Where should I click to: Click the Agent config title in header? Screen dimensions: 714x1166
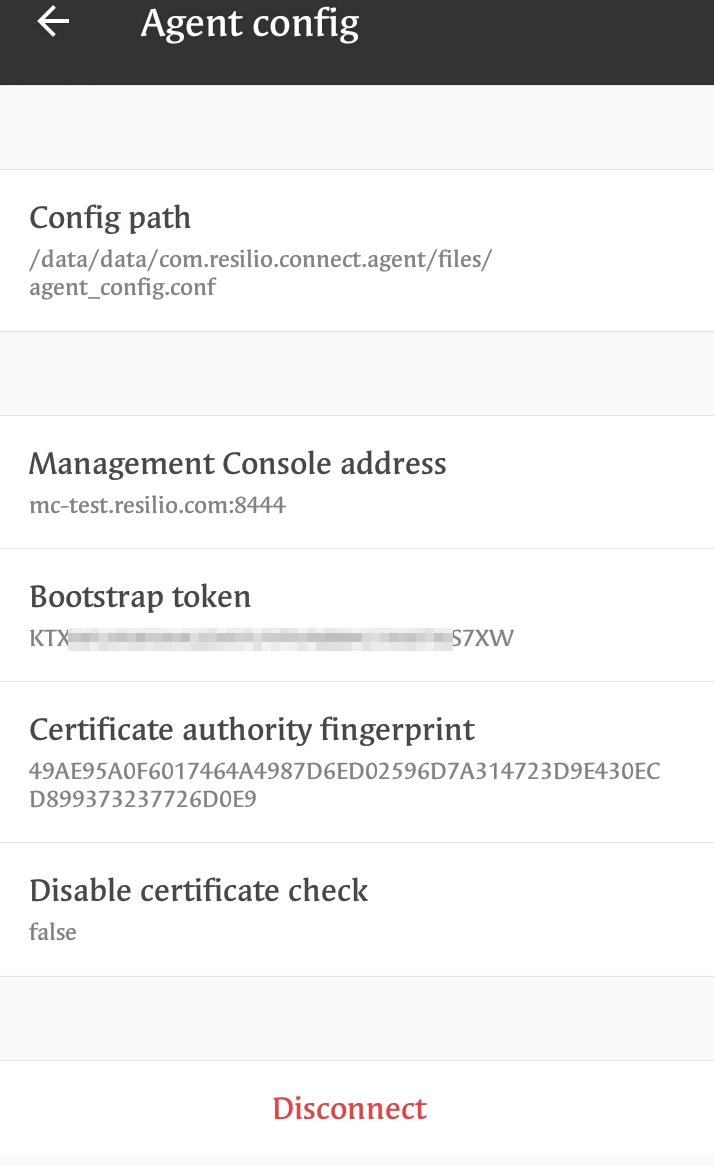pos(250,23)
